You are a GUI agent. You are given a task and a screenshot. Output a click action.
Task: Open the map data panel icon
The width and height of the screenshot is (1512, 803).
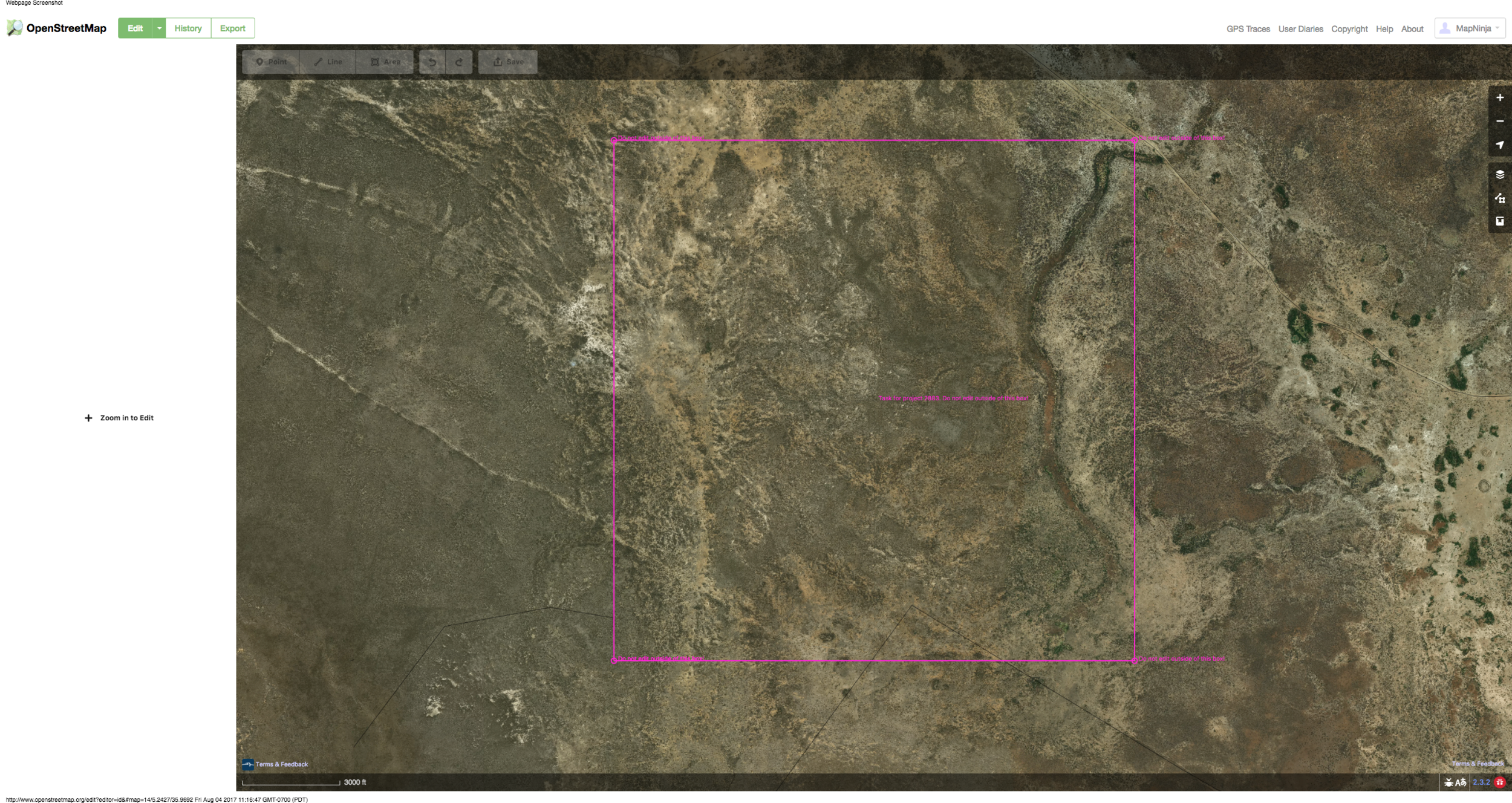pos(1499,198)
